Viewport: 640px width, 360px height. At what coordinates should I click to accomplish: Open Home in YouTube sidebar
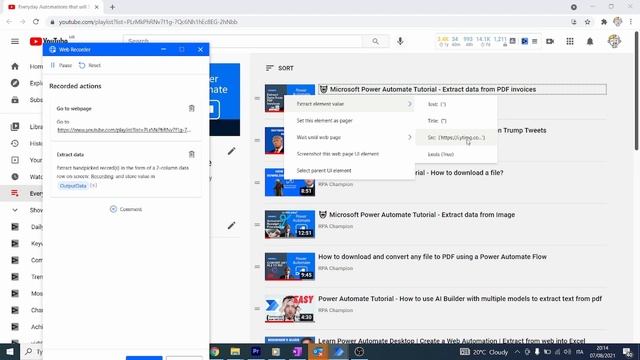pos(26,67)
